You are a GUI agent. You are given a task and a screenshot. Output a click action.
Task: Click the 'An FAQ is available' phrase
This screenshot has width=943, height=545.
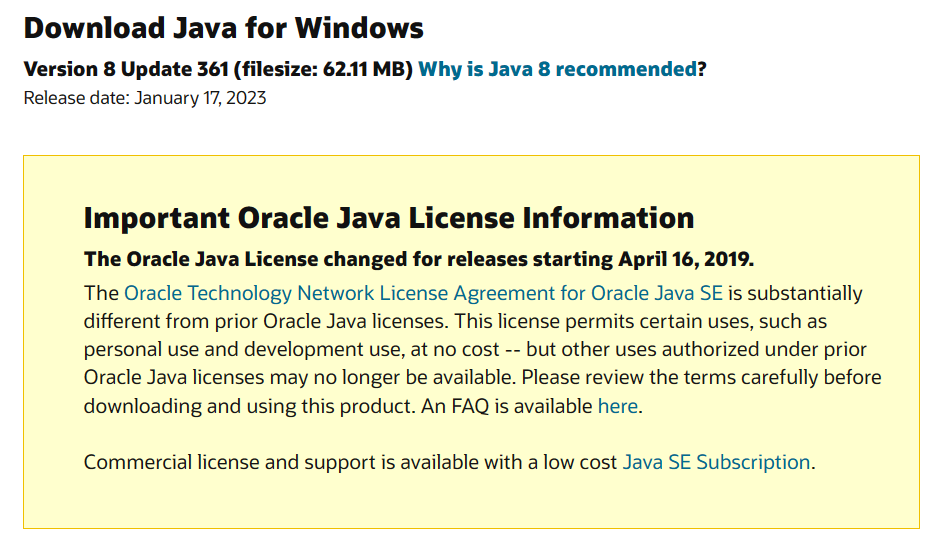[506, 406]
